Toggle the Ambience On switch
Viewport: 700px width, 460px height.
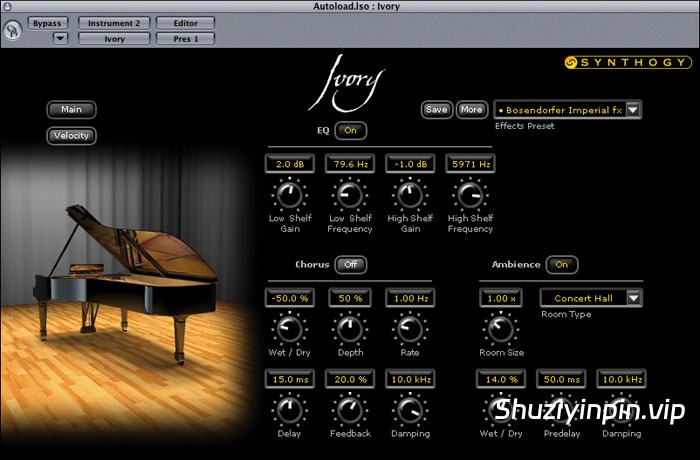pyautogui.click(x=562, y=264)
